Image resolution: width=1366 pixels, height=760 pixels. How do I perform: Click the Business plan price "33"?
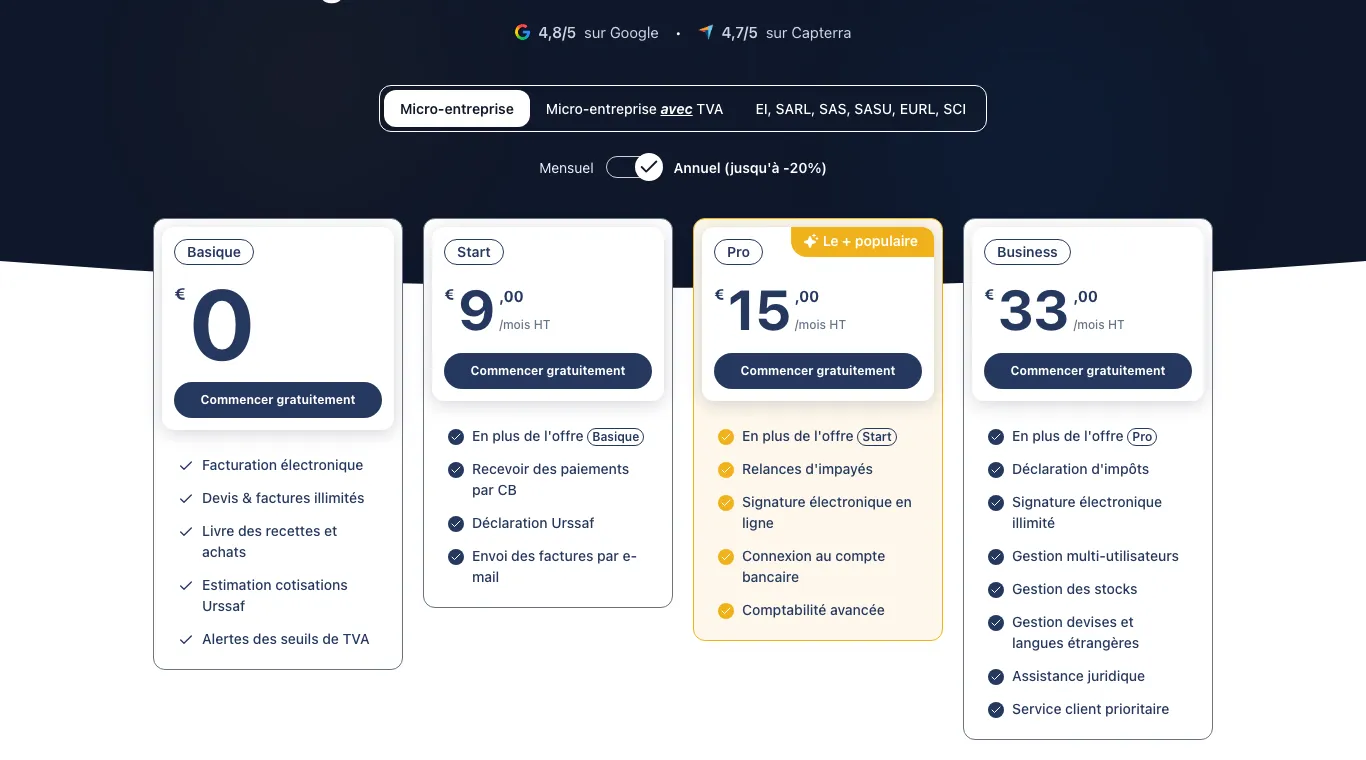pos(1034,311)
